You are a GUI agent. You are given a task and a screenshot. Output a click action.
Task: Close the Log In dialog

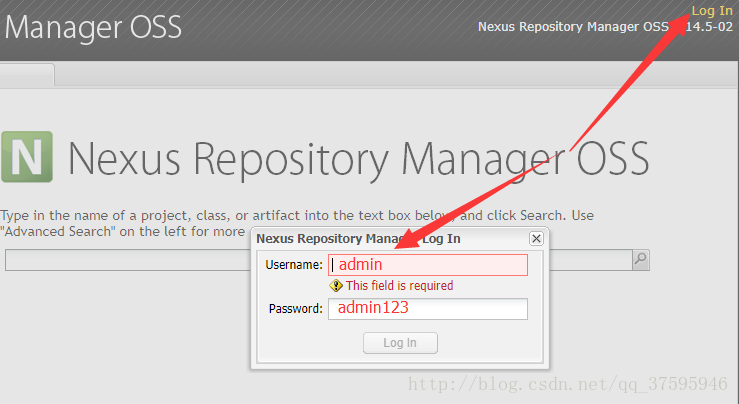[536, 239]
